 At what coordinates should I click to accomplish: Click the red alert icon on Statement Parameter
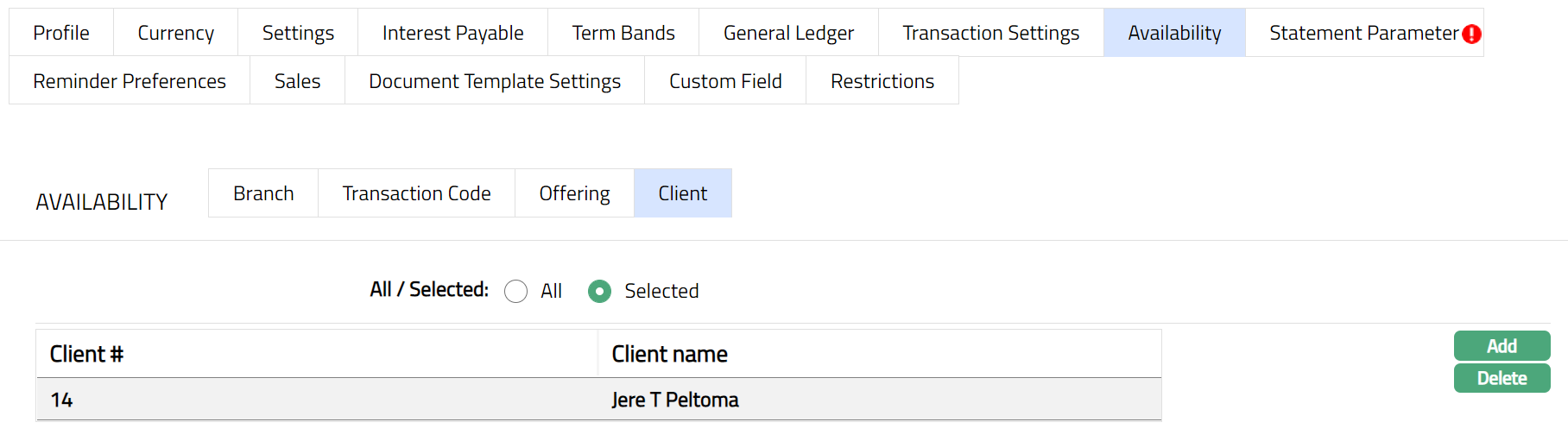(x=1472, y=34)
